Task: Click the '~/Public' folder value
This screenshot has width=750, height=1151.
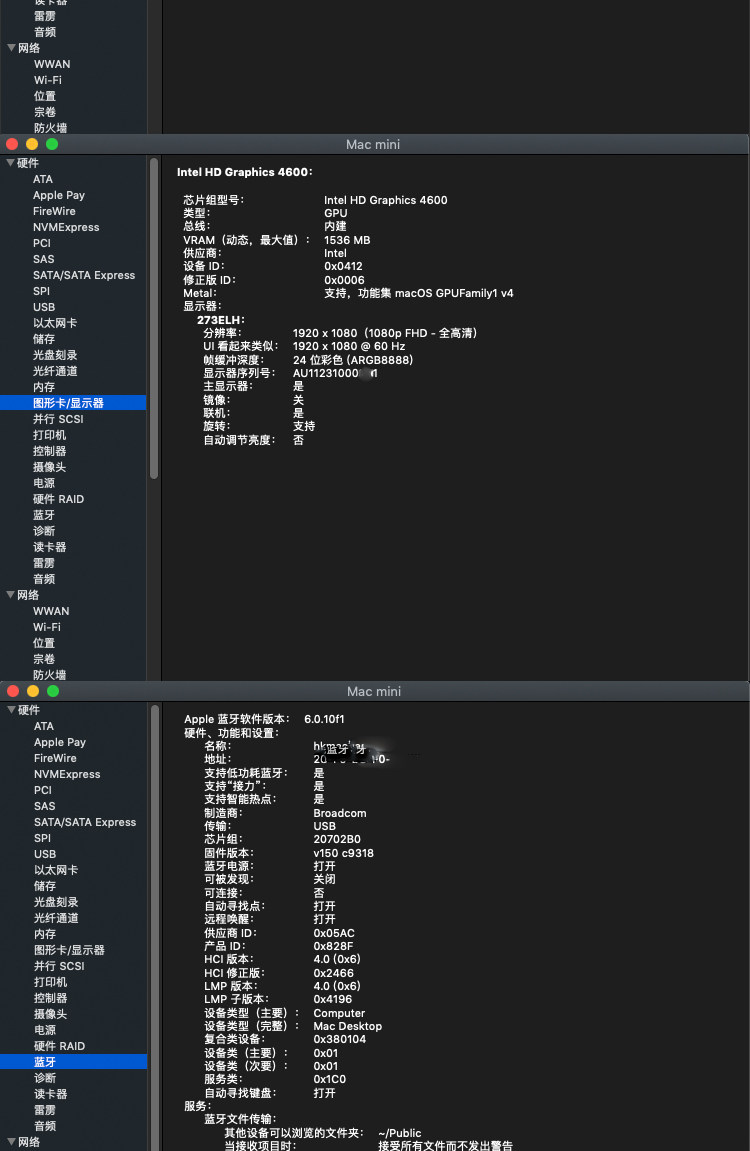Action: (x=400, y=1133)
